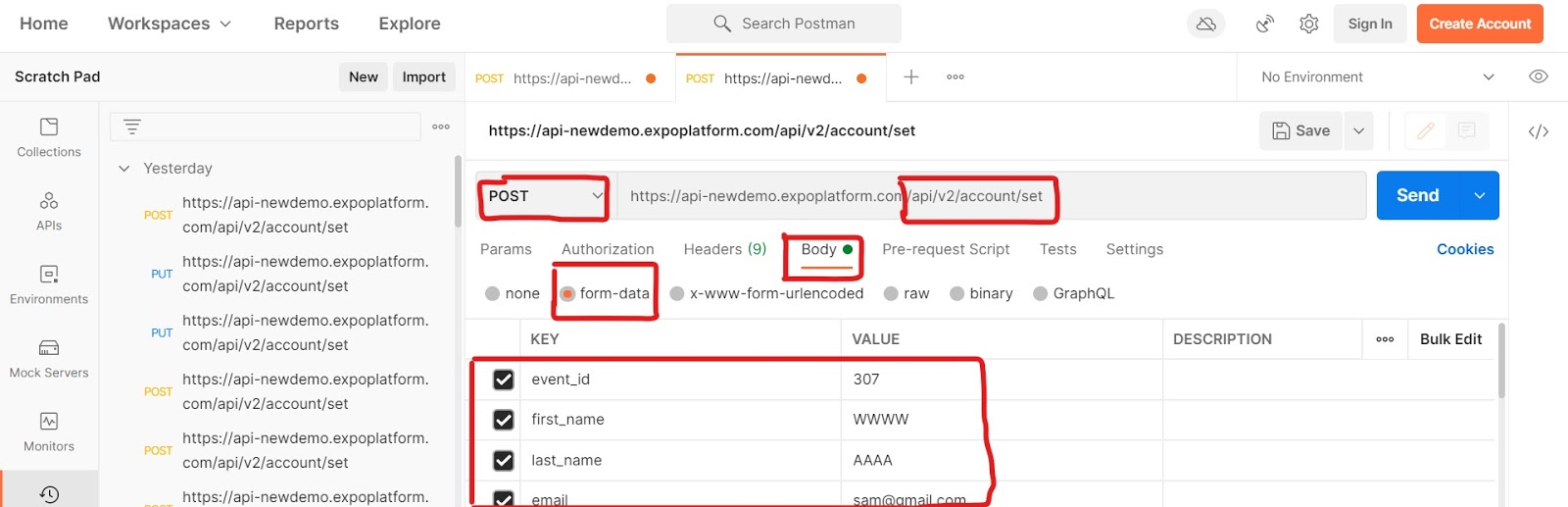Click the history filter icon
This screenshot has height=507, width=1568.
tap(132, 127)
